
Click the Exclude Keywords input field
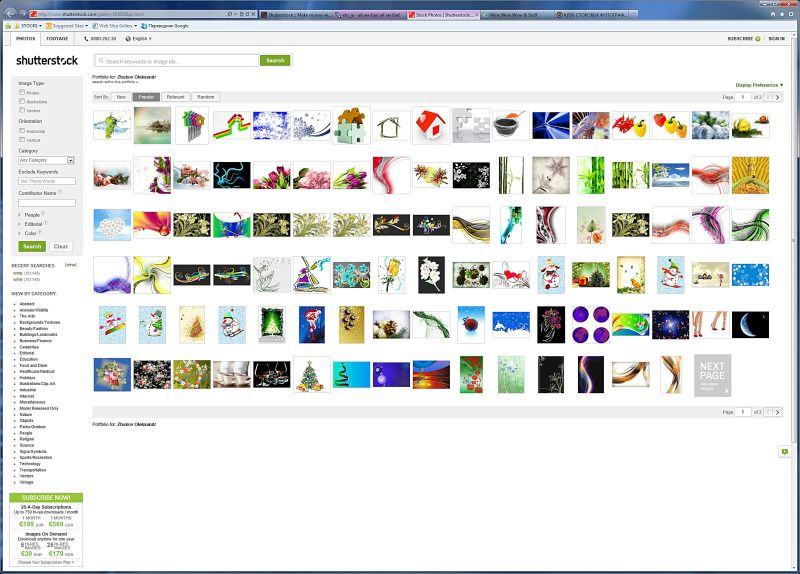click(47, 181)
